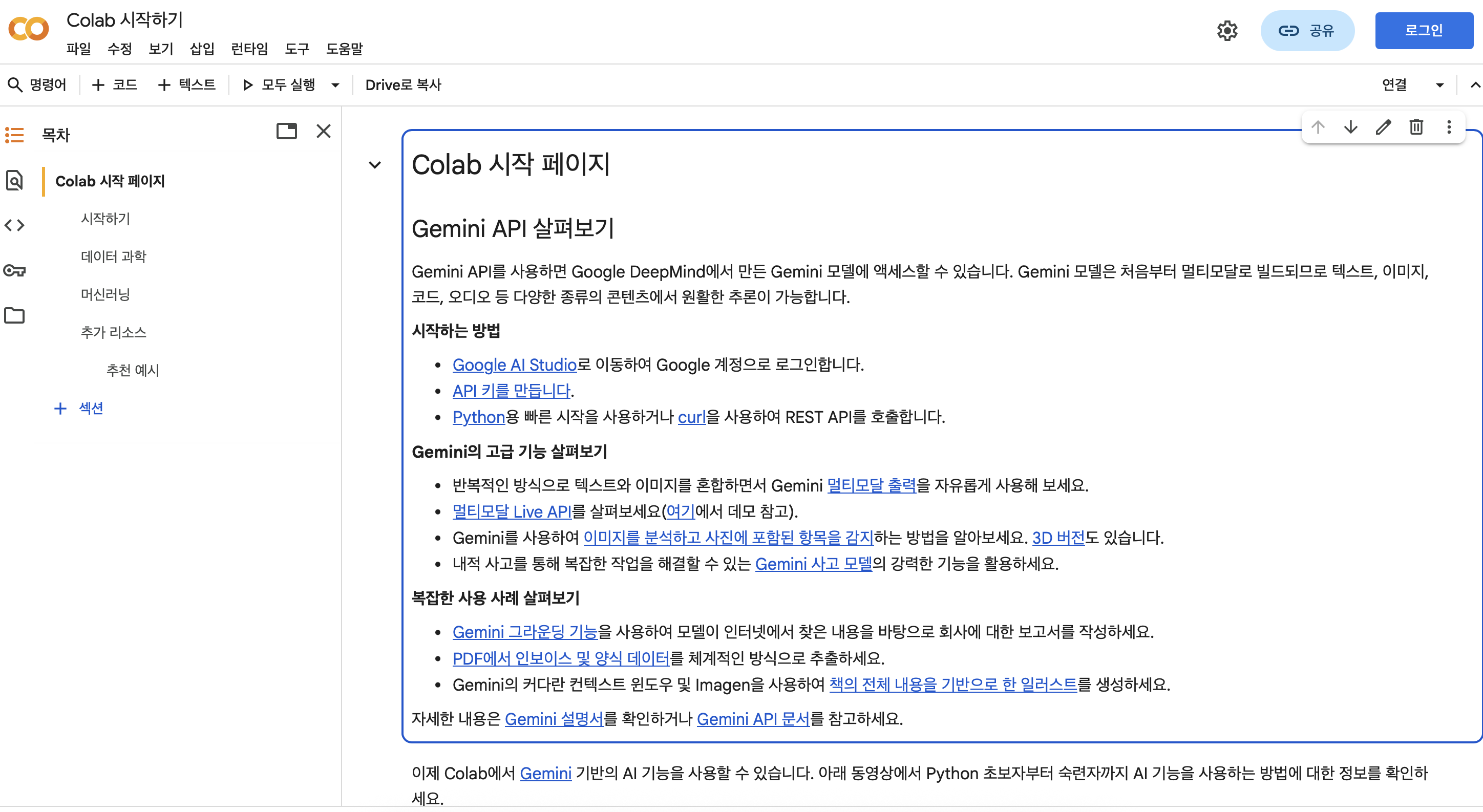
Task: Edit the cell with the pencil icon
Action: coord(1384,127)
